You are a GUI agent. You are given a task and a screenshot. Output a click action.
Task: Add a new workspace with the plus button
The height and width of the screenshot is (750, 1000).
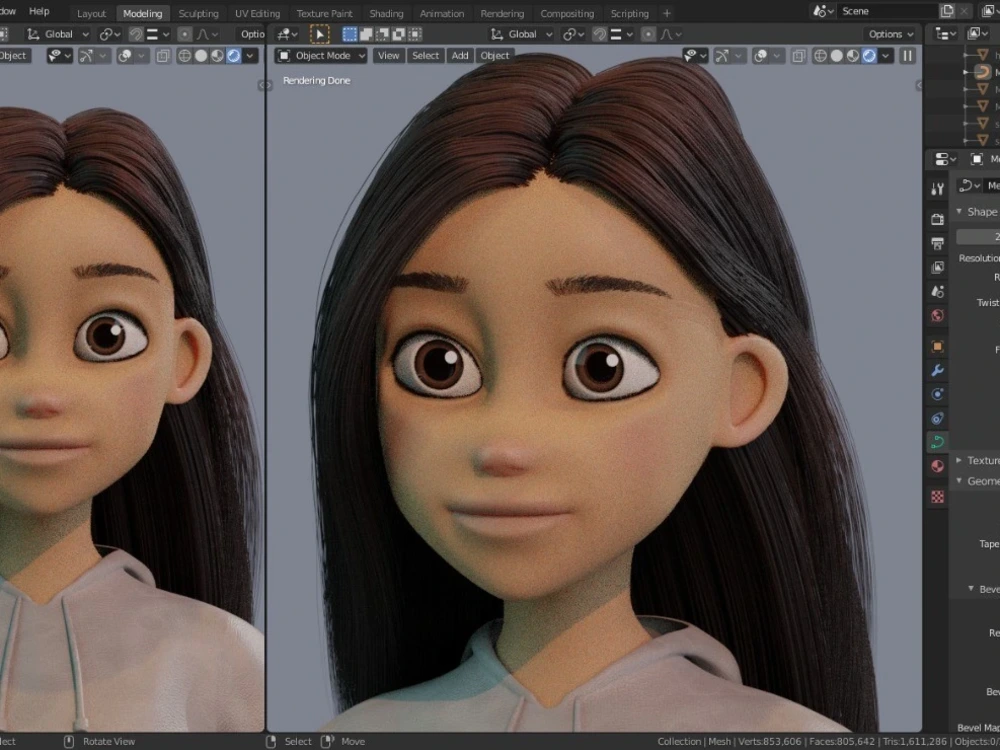[667, 13]
